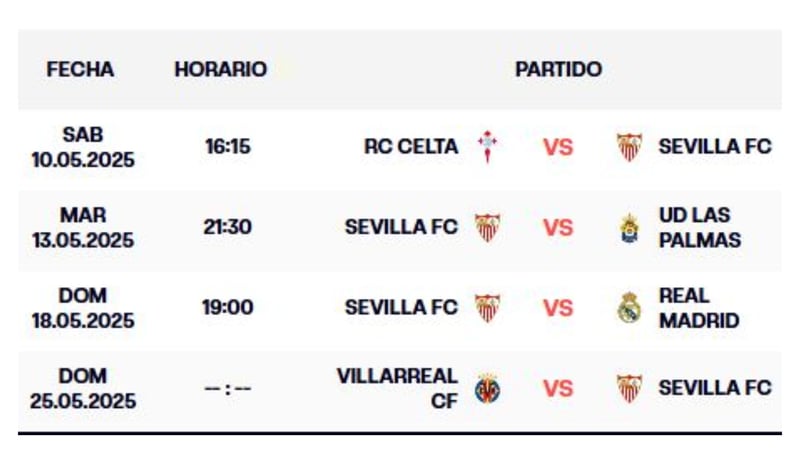Image resolution: width=800 pixels, height=453 pixels.
Task: Click the unconfirmed --:-- time placeholder
Action: pos(227,388)
